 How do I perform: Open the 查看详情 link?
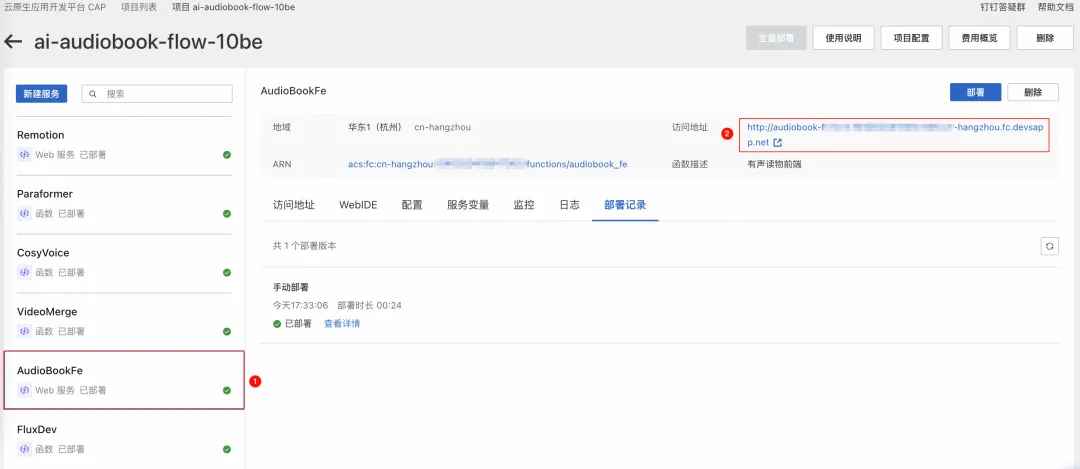(342, 323)
